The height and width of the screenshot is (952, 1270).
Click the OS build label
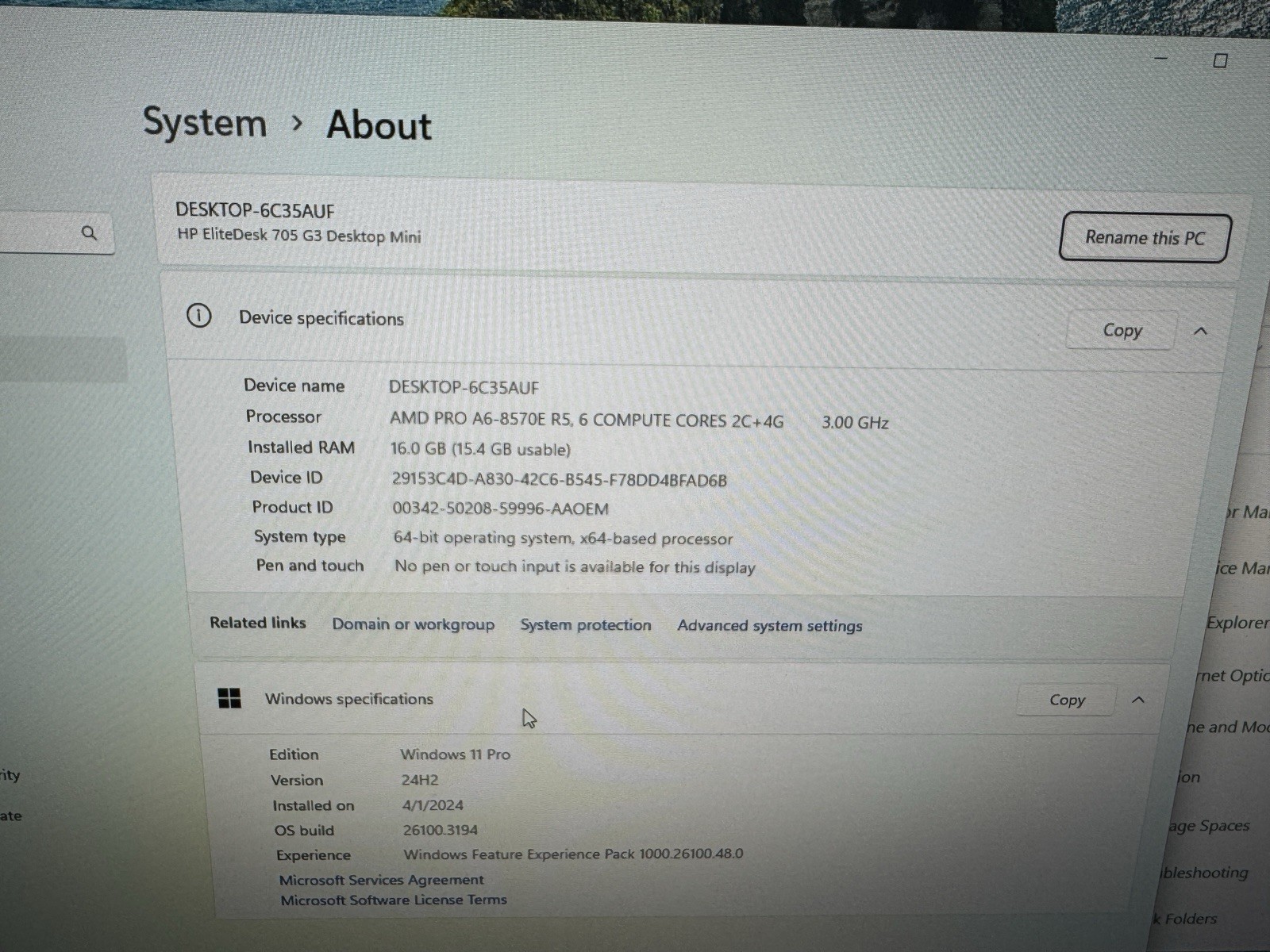click(304, 831)
